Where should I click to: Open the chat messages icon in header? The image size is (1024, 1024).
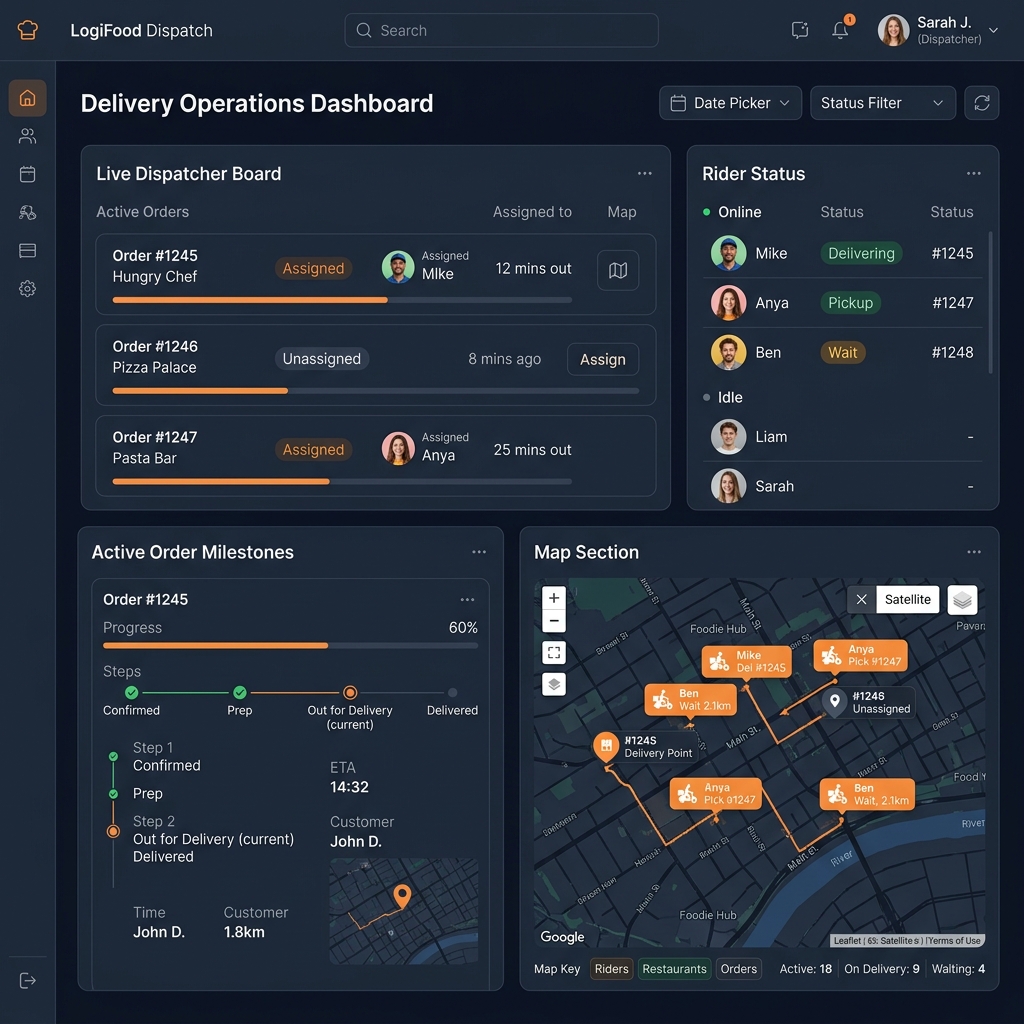coord(800,30)
